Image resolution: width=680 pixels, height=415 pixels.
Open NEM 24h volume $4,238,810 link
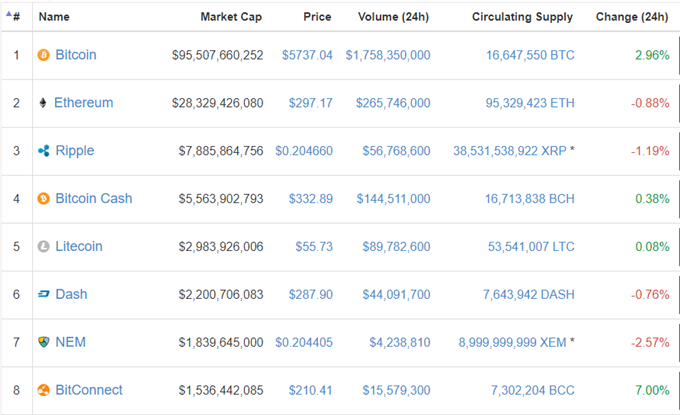pos(399,343)
